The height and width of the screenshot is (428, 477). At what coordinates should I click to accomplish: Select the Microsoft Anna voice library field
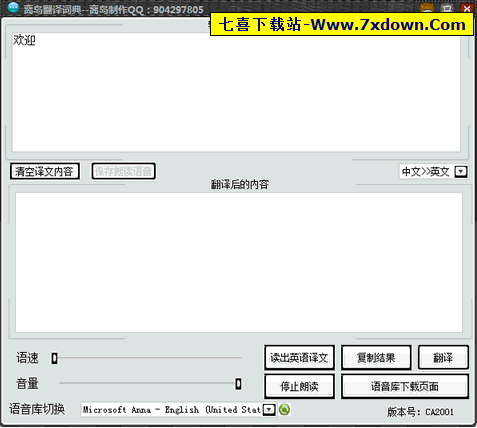178,409
